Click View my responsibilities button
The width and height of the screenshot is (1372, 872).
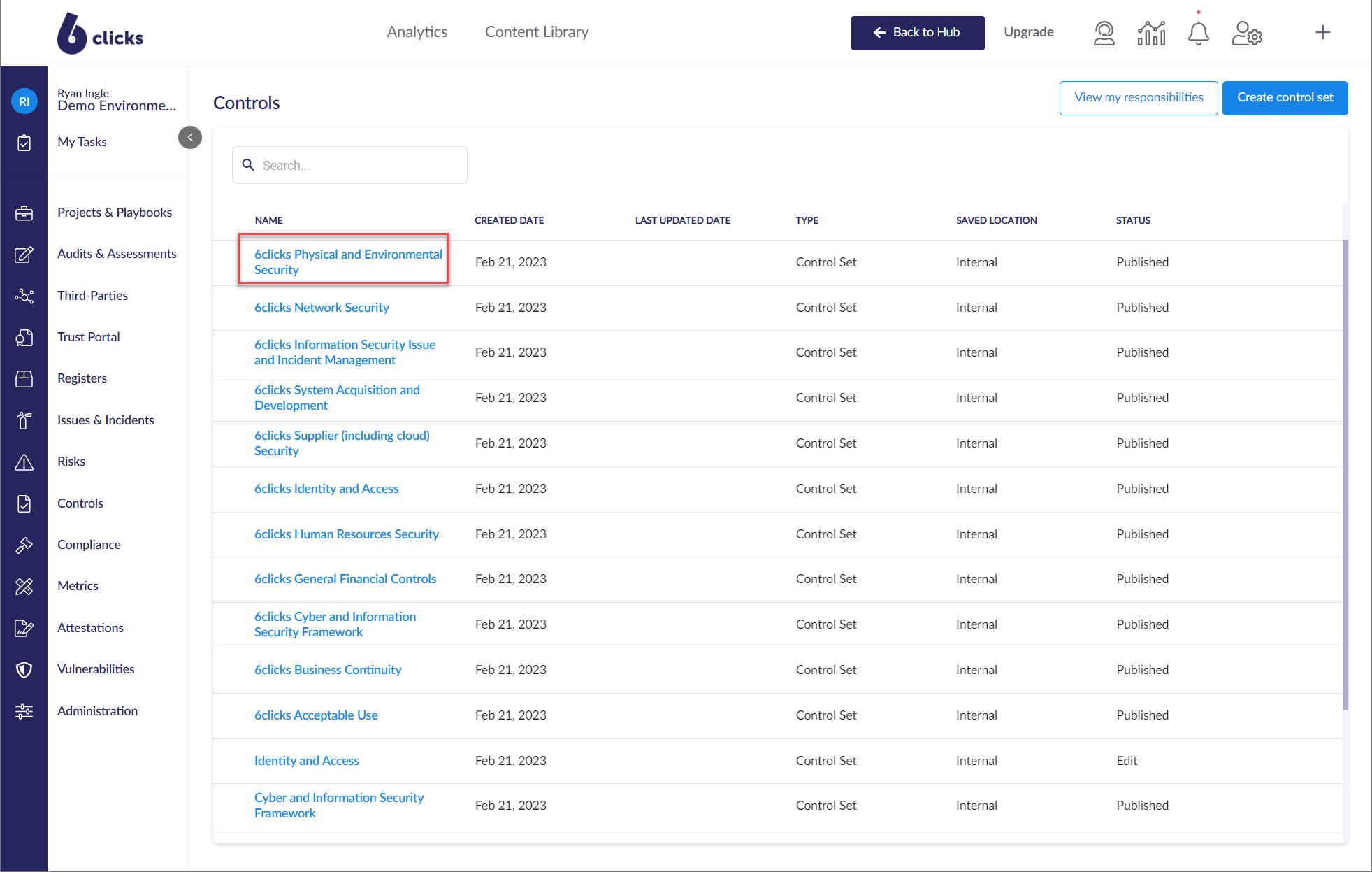1139,98
